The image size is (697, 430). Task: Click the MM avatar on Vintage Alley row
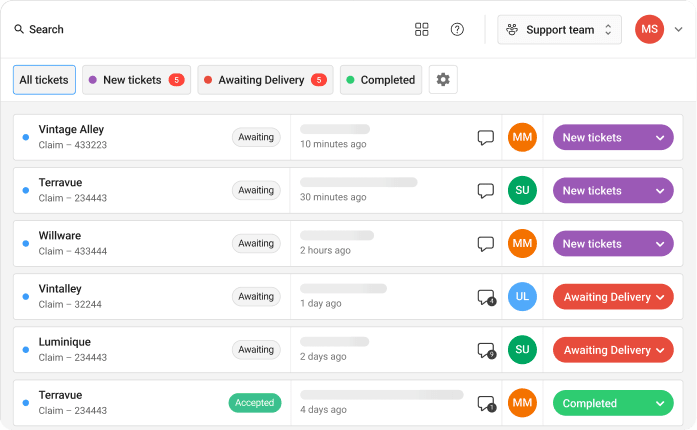click(x=522, y=137)
